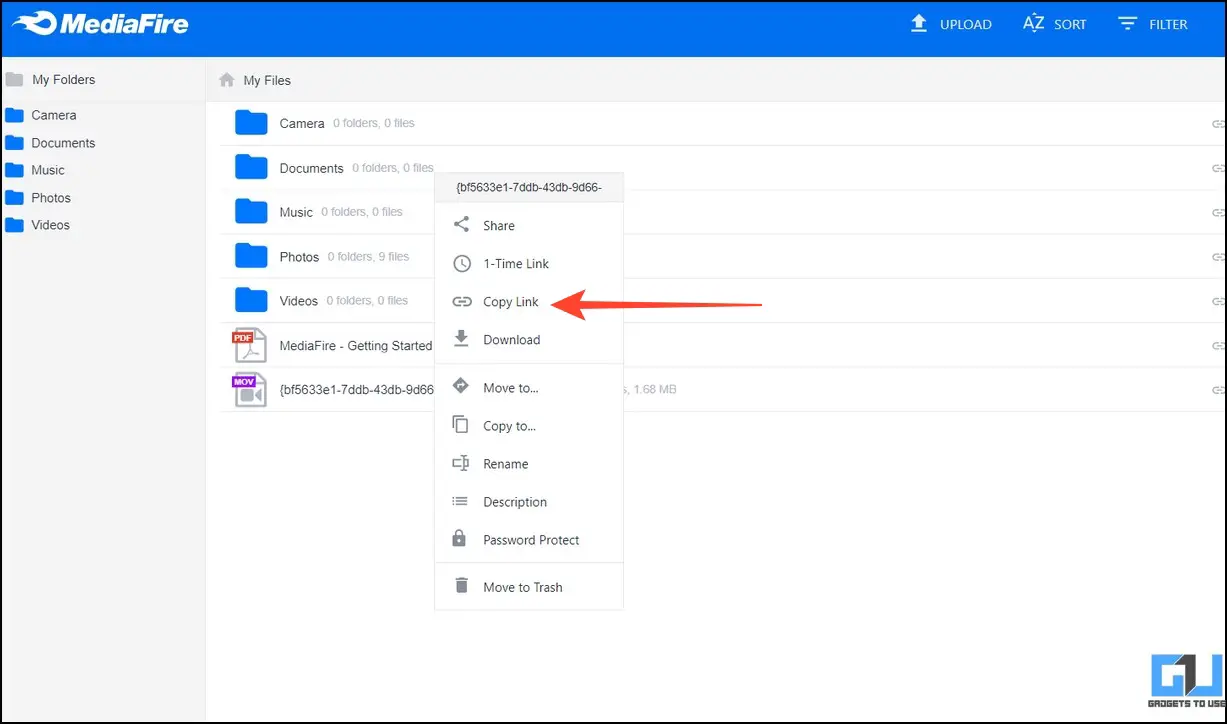The width and height of the screenshot is (1227, 724).
Task: Open the Camera folder name in list
Action: pyautogui.click(x=302, y=124)
